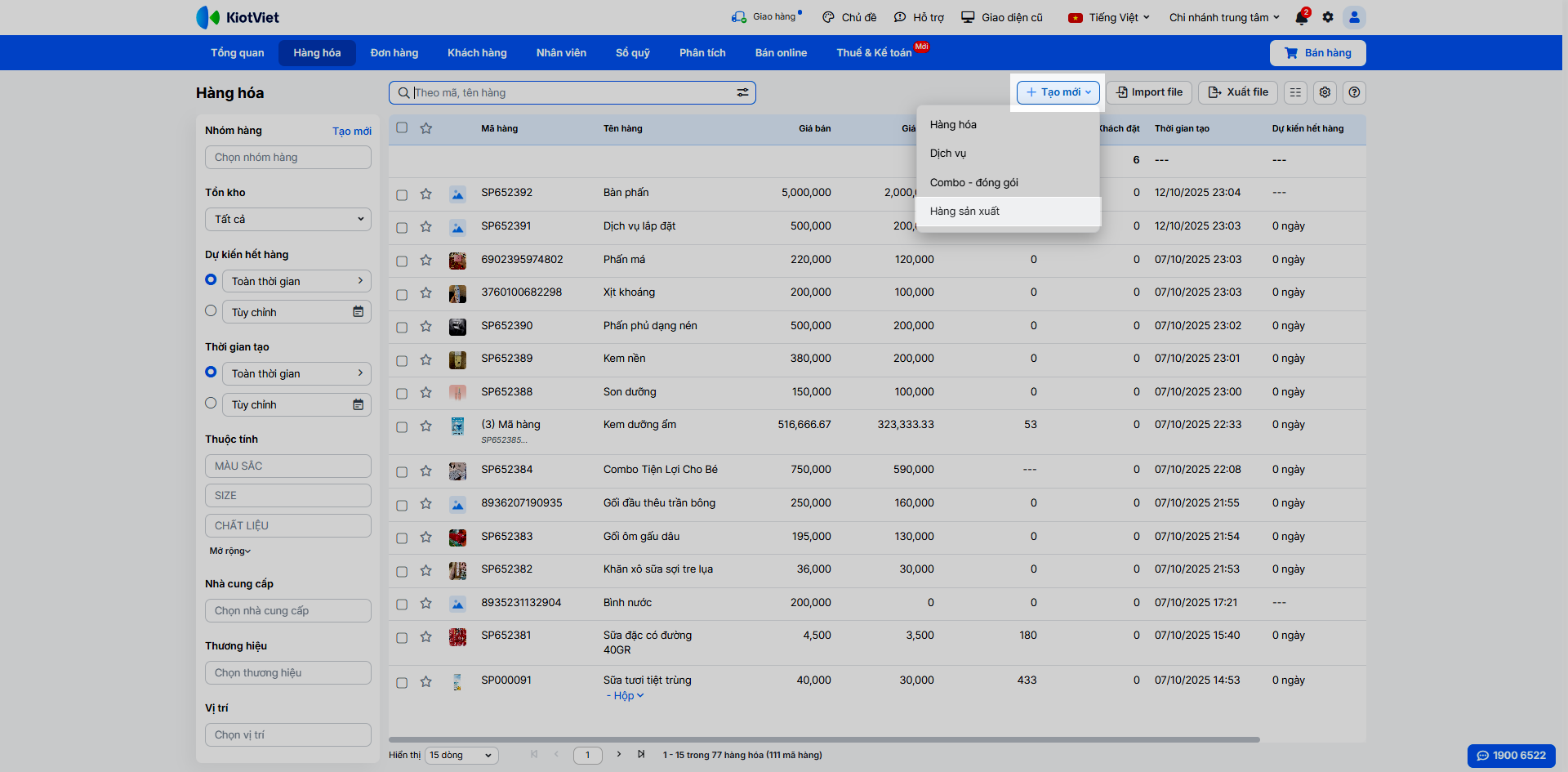Open Chủ đề theme settings
This screenshot has height=772, width=1568.
(849, 17)
